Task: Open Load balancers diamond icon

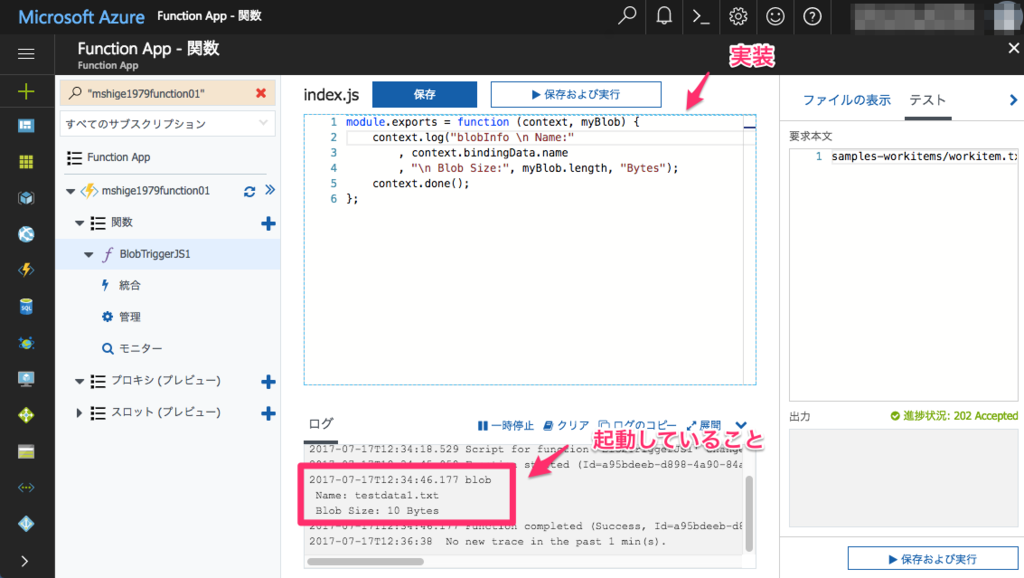Action: tap(26, 415)
